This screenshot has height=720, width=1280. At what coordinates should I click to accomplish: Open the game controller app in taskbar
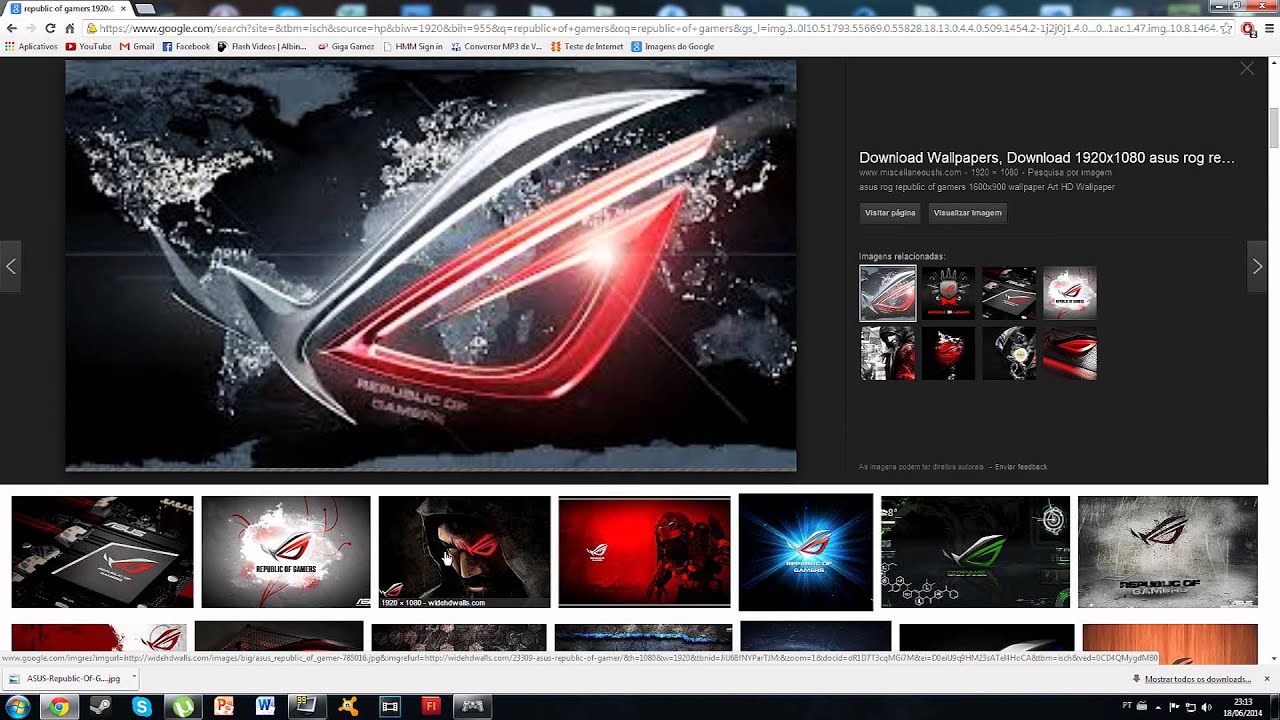(472, 707)
